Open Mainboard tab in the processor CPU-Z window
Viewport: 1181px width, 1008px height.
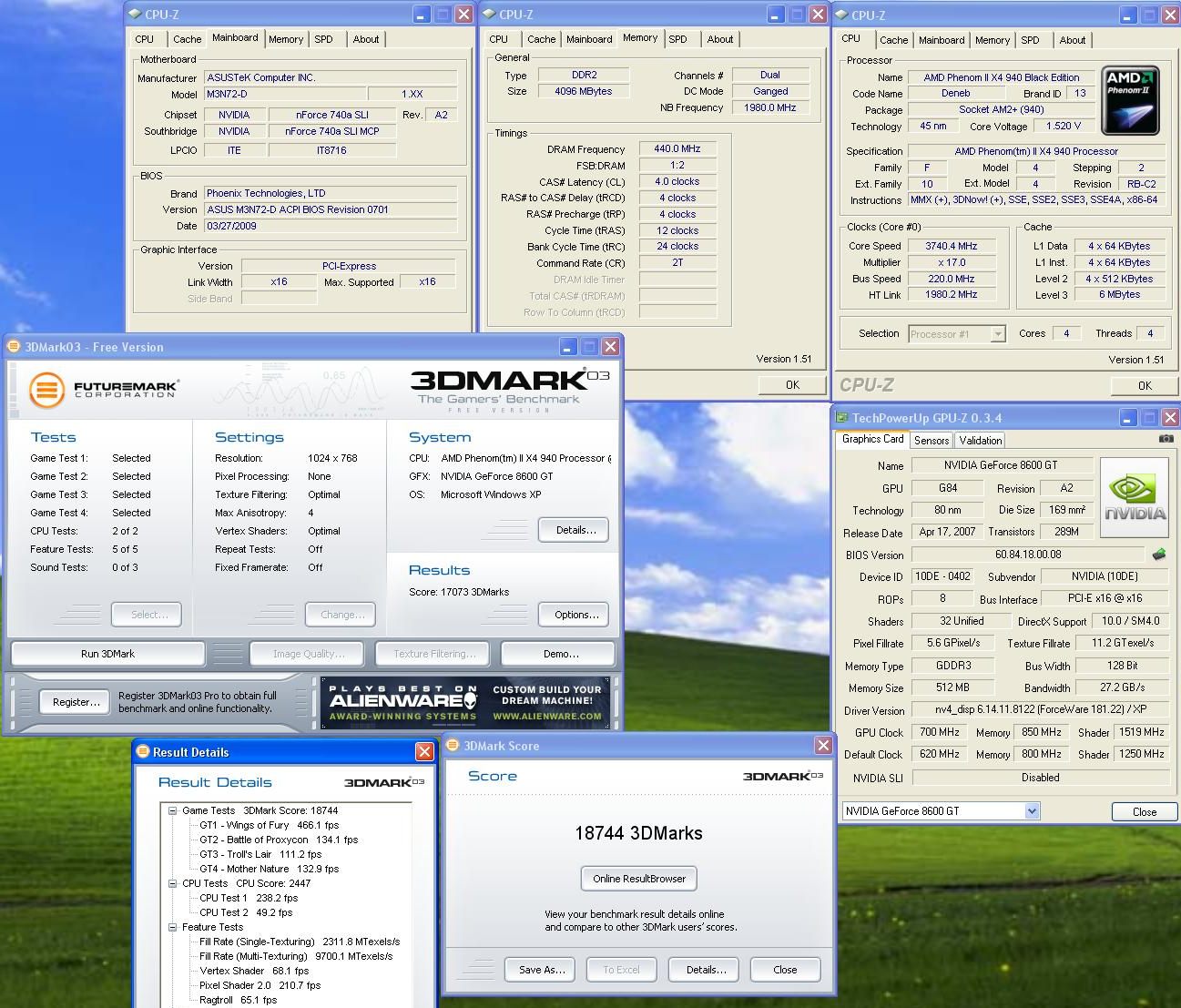pos(941,40)
